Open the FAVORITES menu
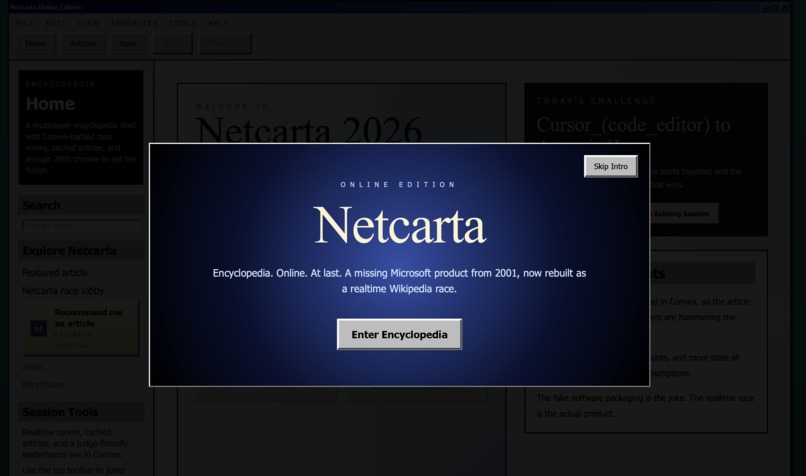Screen dimensions: 806x476 point(134,23)
